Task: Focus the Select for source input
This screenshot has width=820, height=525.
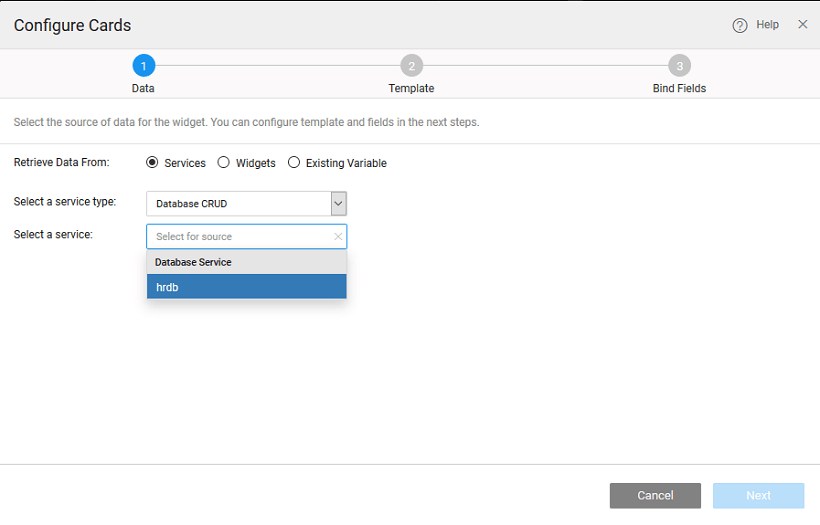Action: point(238,237)
